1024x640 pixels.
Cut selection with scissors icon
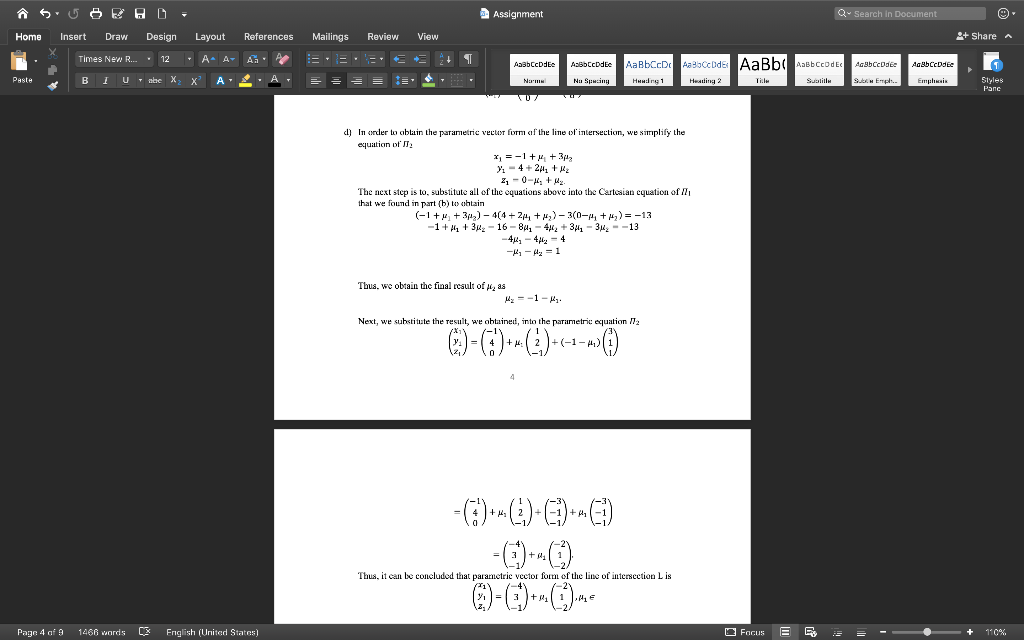[53, 54]
